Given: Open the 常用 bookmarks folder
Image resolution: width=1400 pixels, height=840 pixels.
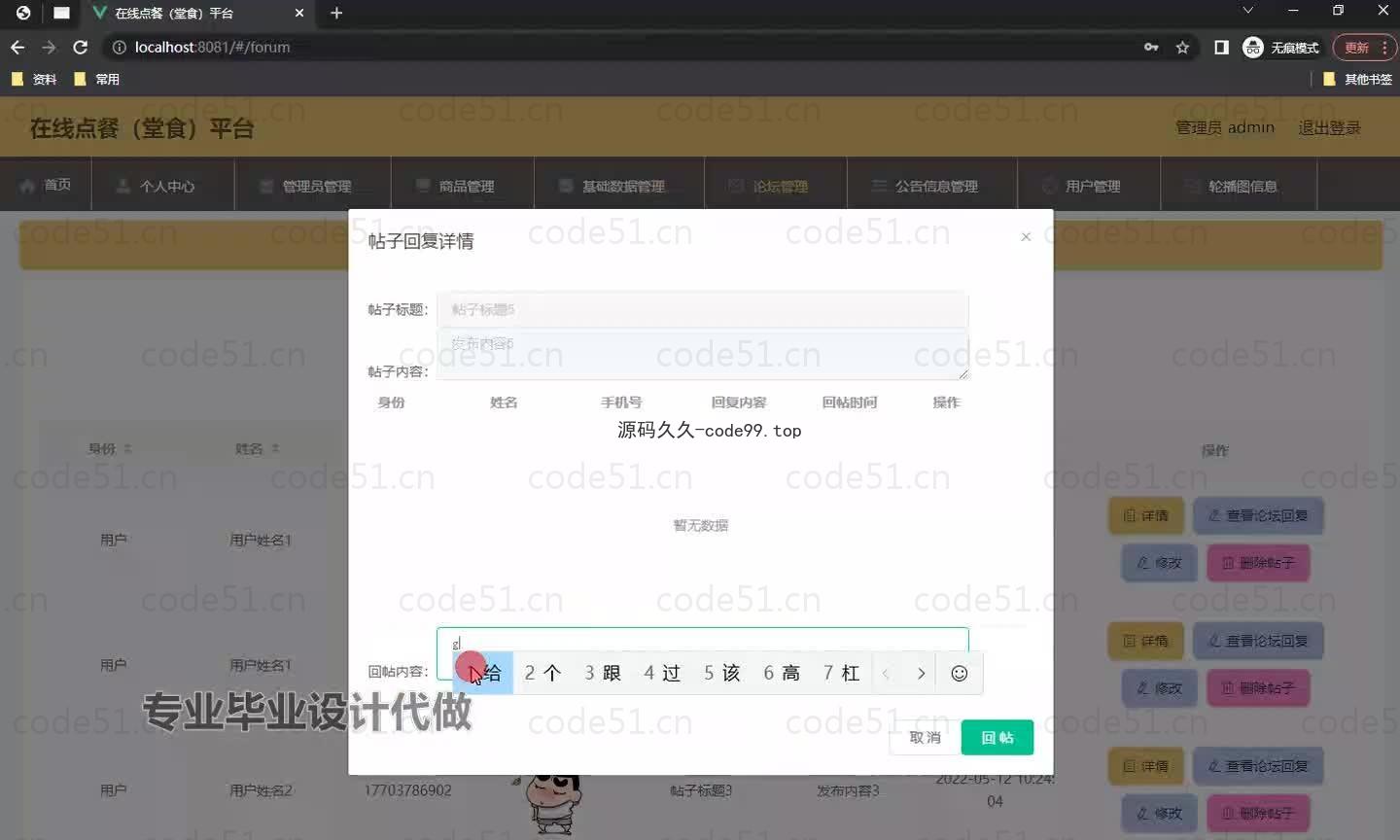Looking at the screenshot, I should [x=96, y=79].
